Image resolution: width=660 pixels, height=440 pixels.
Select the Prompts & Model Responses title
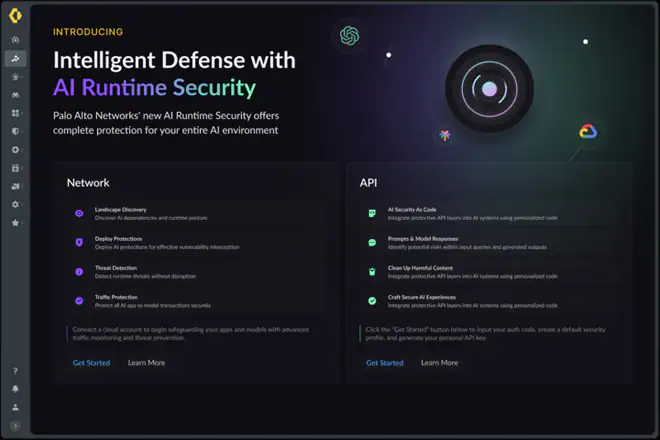(x=423, y=239)
